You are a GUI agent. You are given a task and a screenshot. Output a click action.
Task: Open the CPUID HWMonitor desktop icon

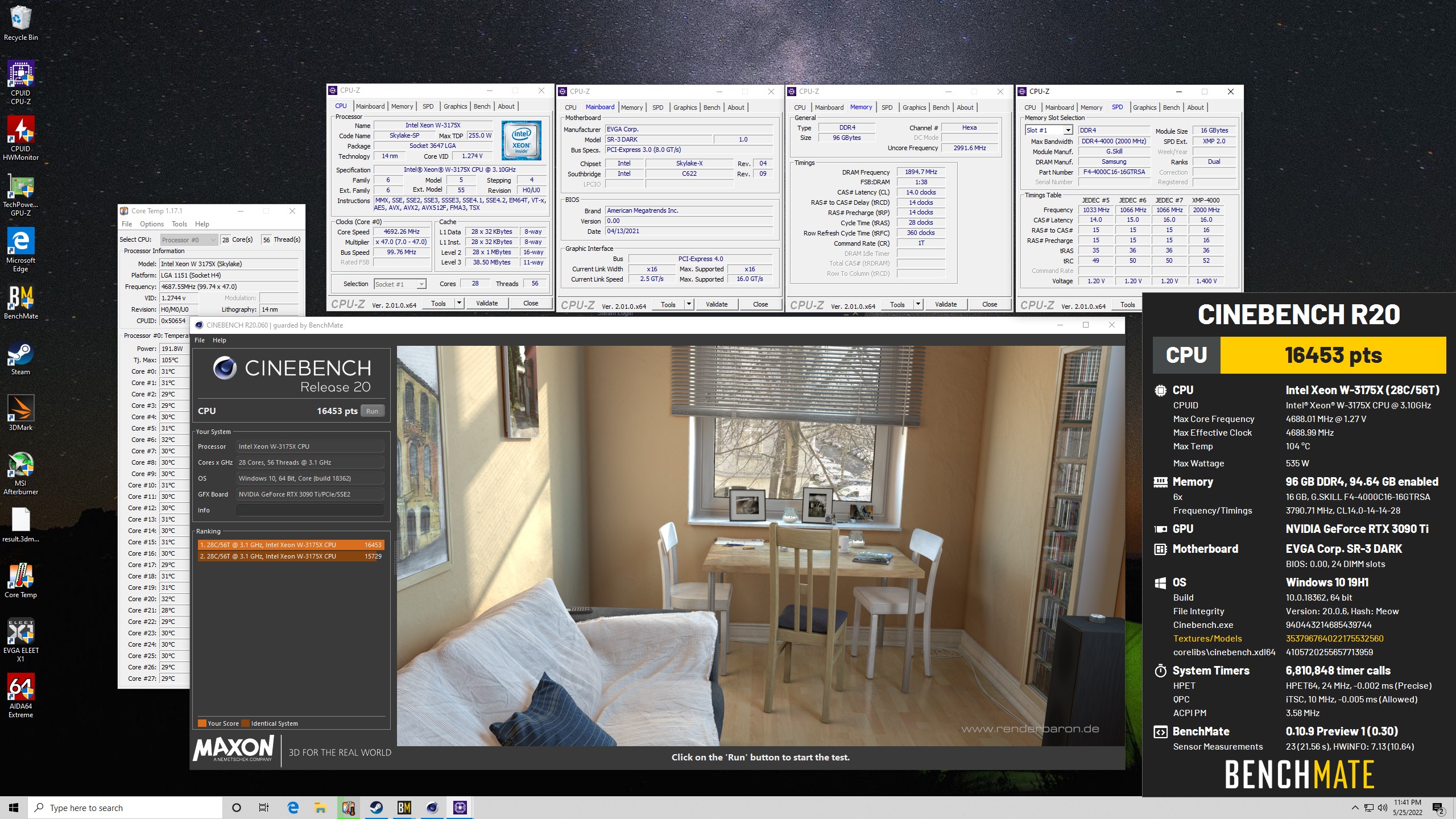point(20,139)
